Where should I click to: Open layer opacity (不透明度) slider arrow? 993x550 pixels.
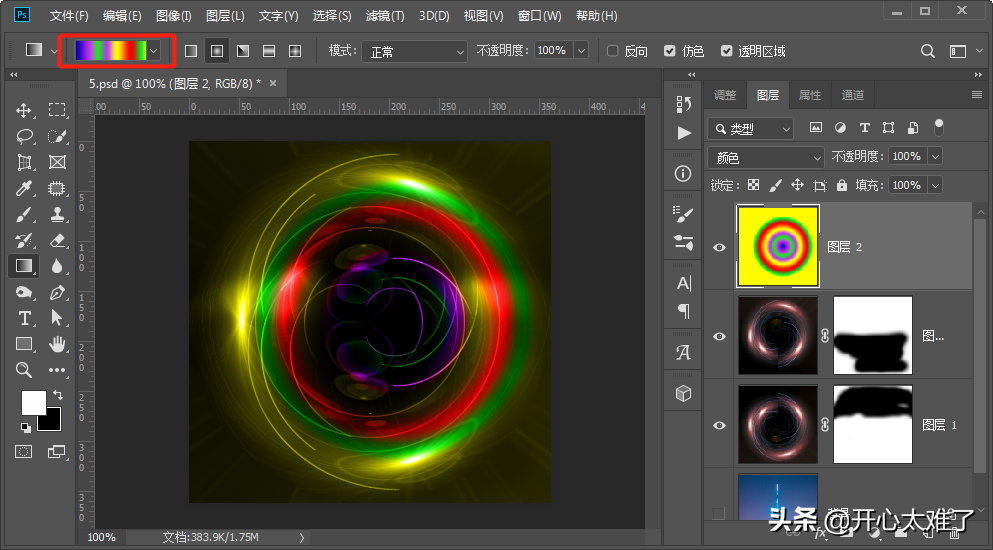[x=935, y=156]
